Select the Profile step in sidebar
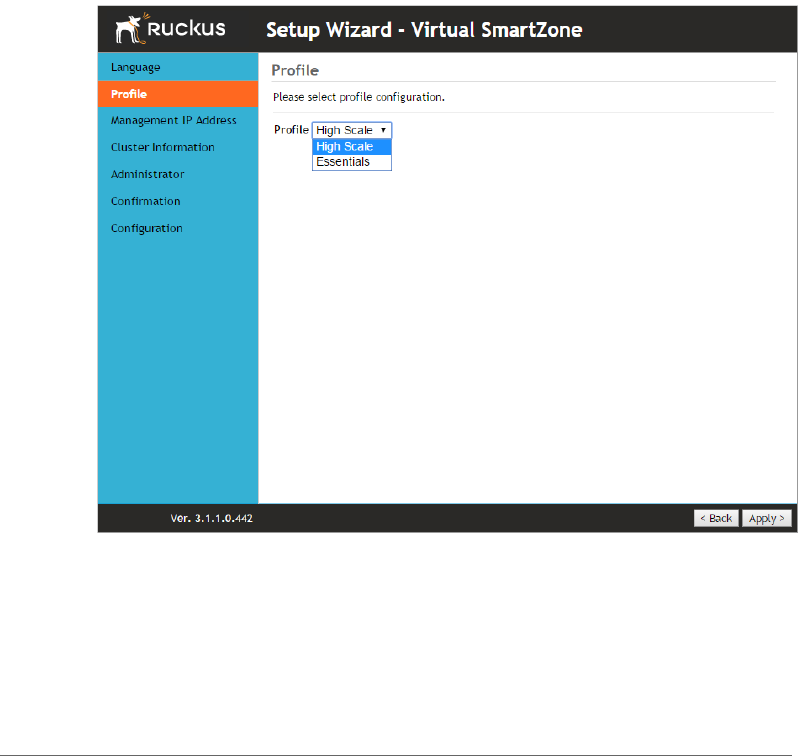This screenshot has height=756, width=805. pyautogui.click(x=178, y=94)
